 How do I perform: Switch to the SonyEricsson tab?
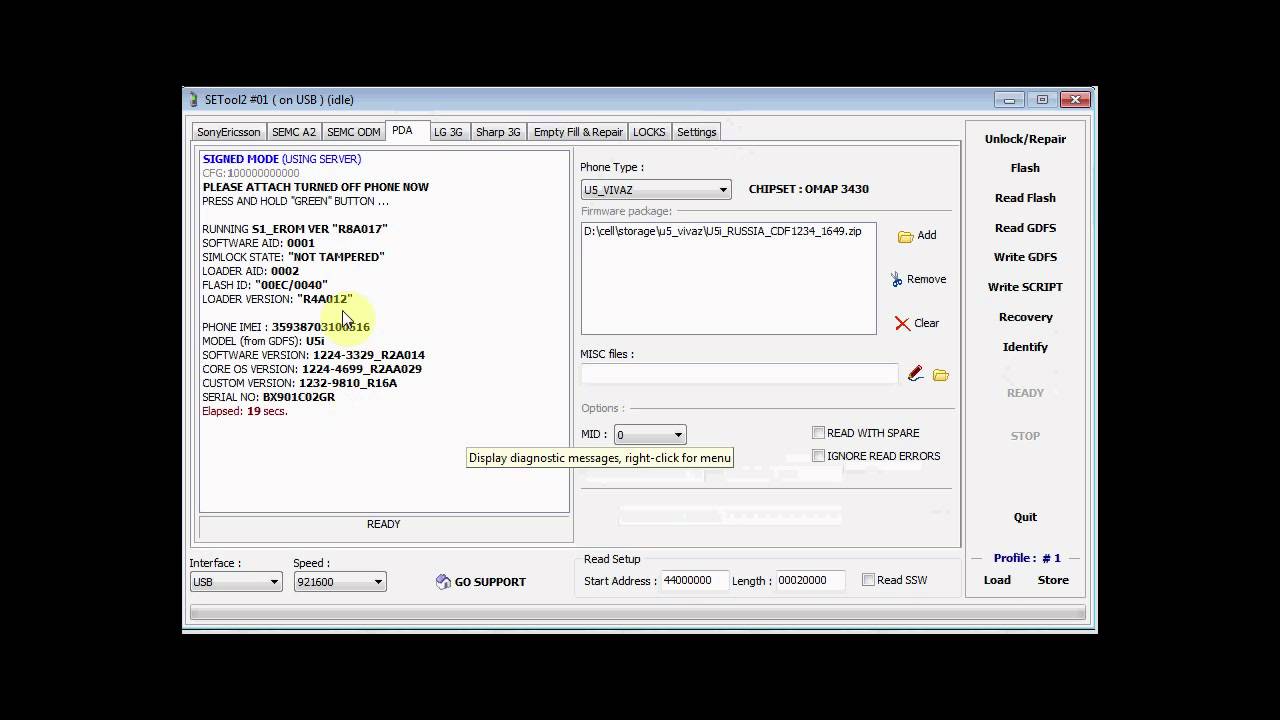[x=229, y=132]
